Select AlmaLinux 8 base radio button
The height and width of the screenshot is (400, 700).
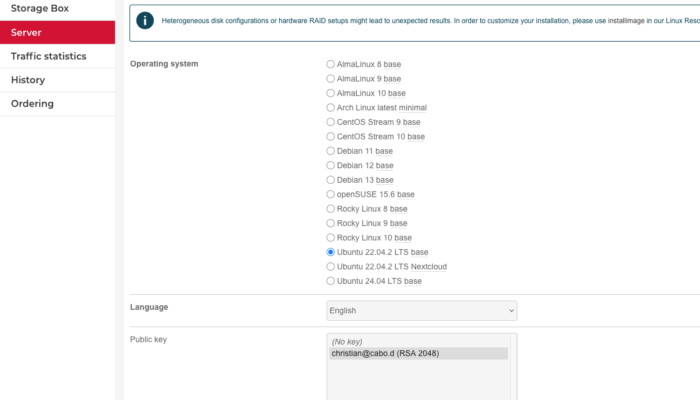pyautogui.click(x=331, y=64)
